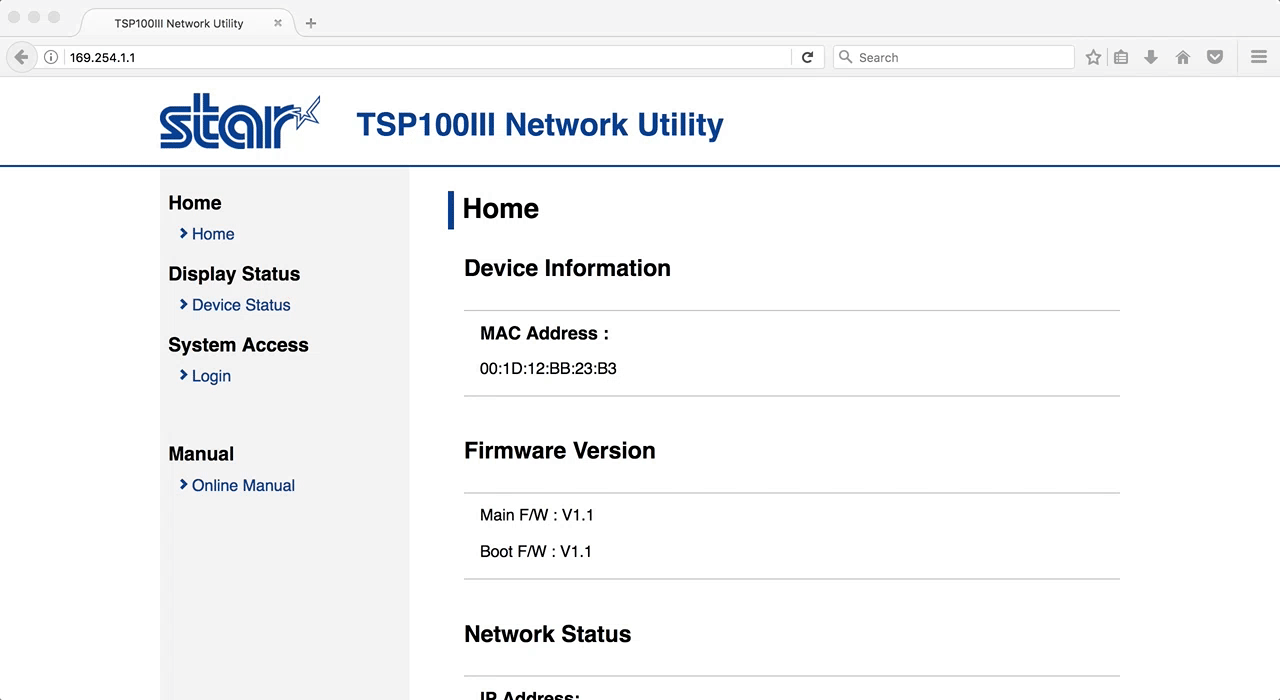Focus the address bar showing 169.254.1.1

[x=430, y=58]
